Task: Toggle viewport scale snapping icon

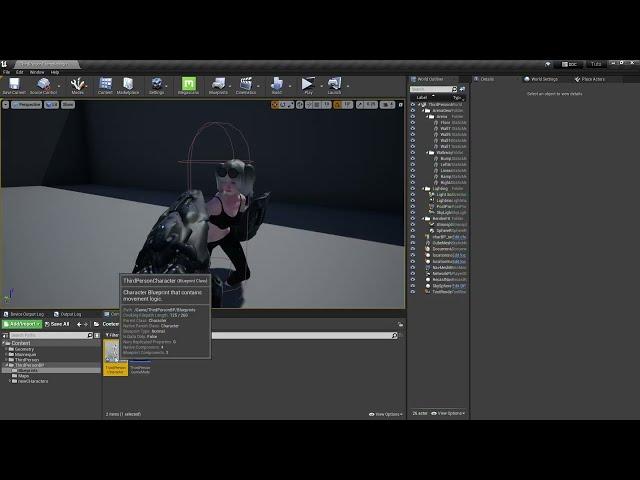Action: pos(360,105)
